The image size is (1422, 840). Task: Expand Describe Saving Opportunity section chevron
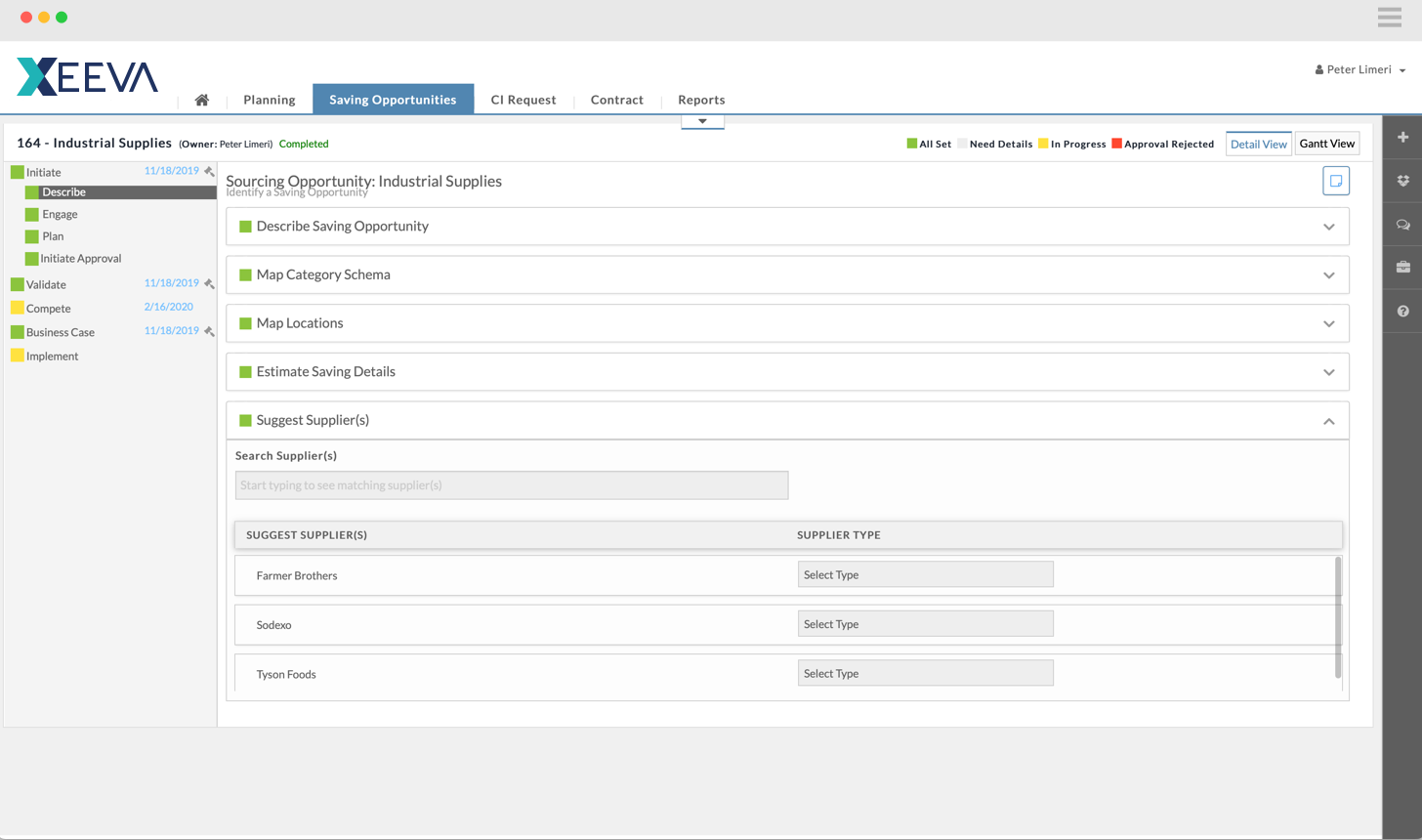click(1328, 227)
